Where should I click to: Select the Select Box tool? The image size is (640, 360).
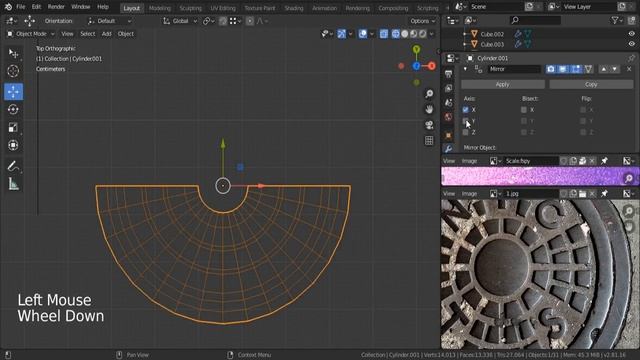click(x=13, y=53)
